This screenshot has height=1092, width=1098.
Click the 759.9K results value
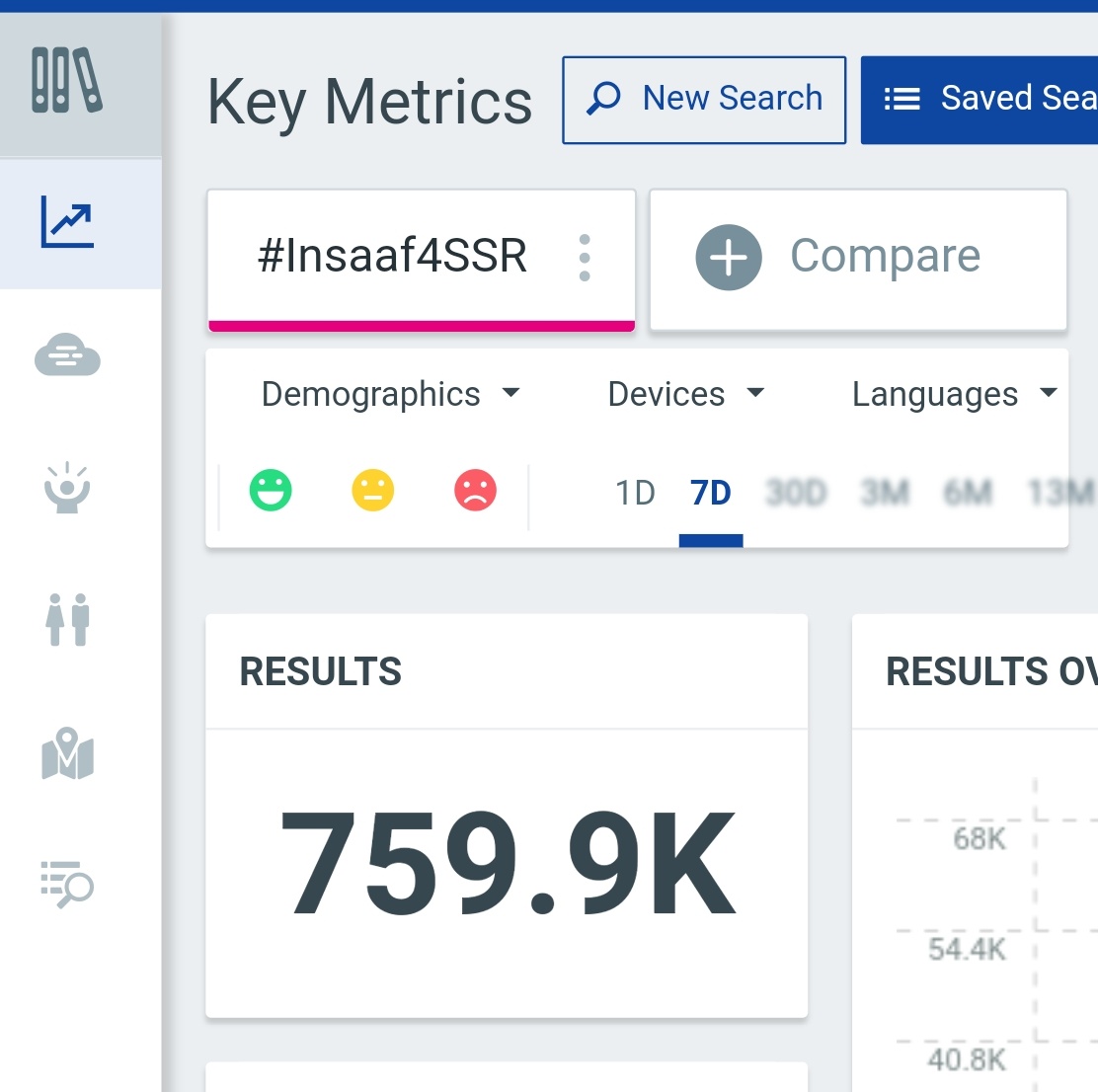[507, 863]
